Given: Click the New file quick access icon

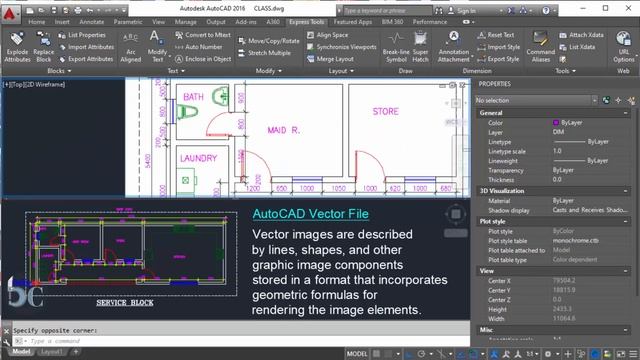Looking at the screenshot, I should tap(30, 10).
